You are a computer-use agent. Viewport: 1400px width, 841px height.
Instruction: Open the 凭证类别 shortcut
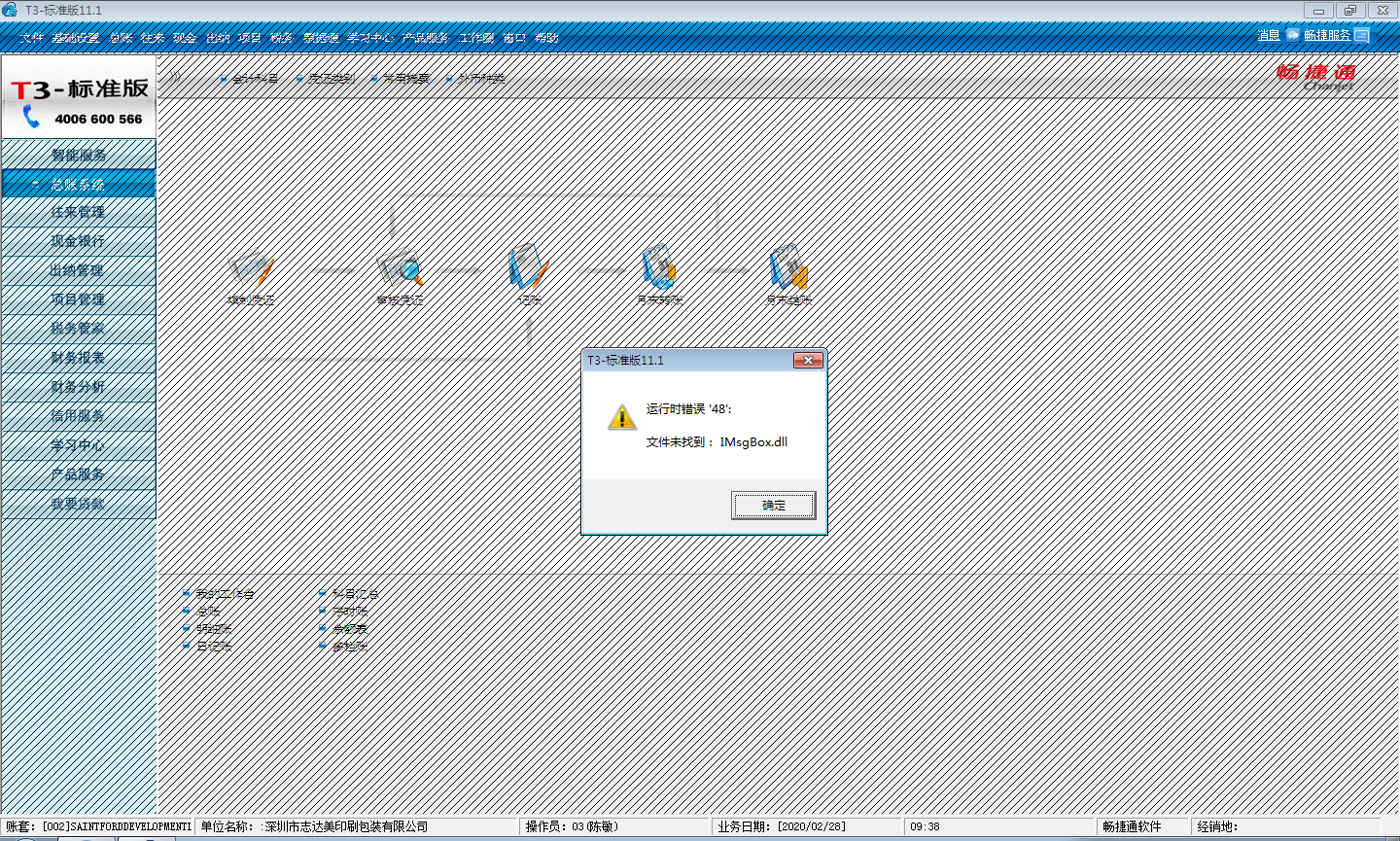coord(332,78)
